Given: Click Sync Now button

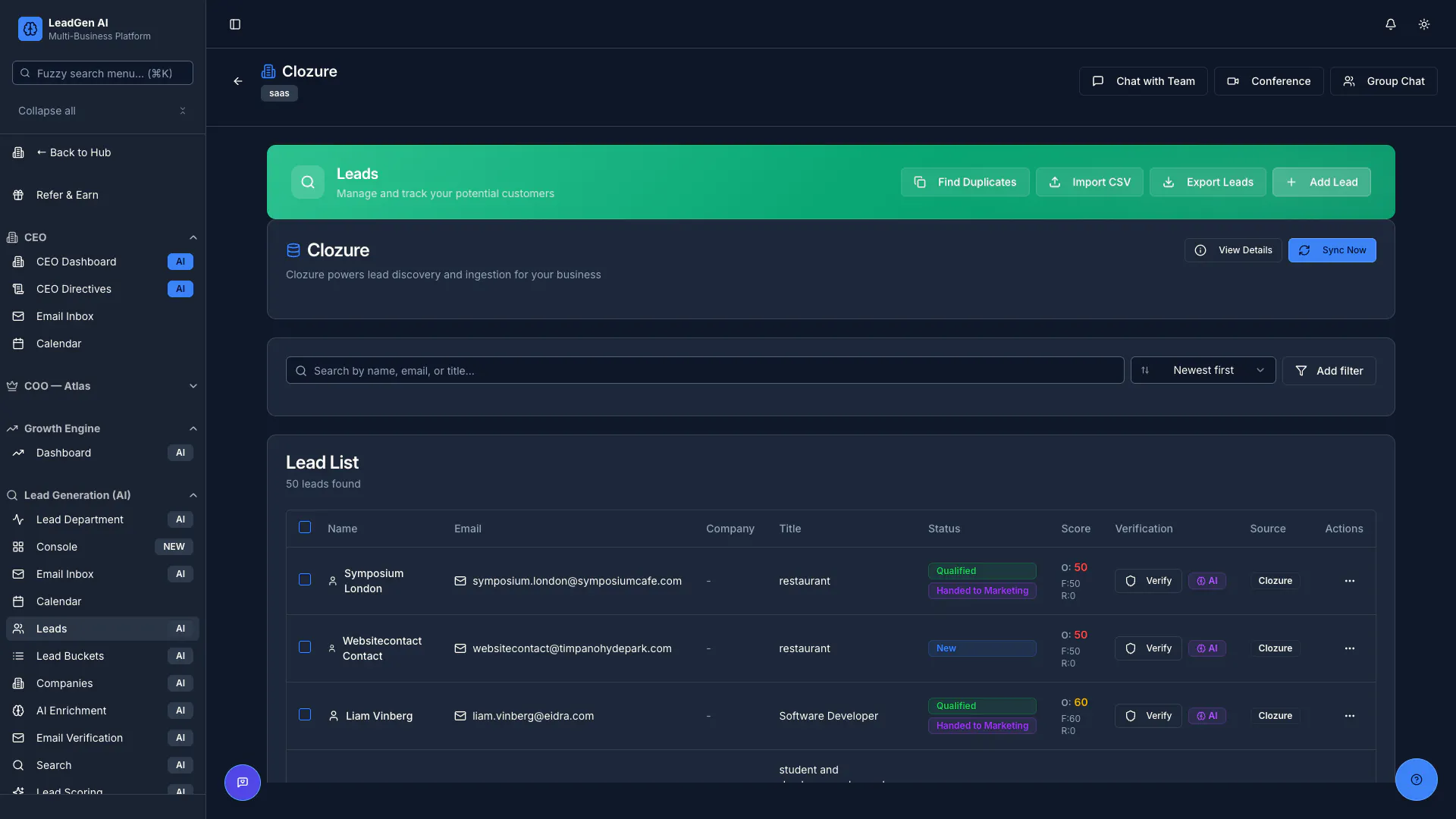Looking at the screenshot, I should pyautogui.click(x=1332, y=250).
